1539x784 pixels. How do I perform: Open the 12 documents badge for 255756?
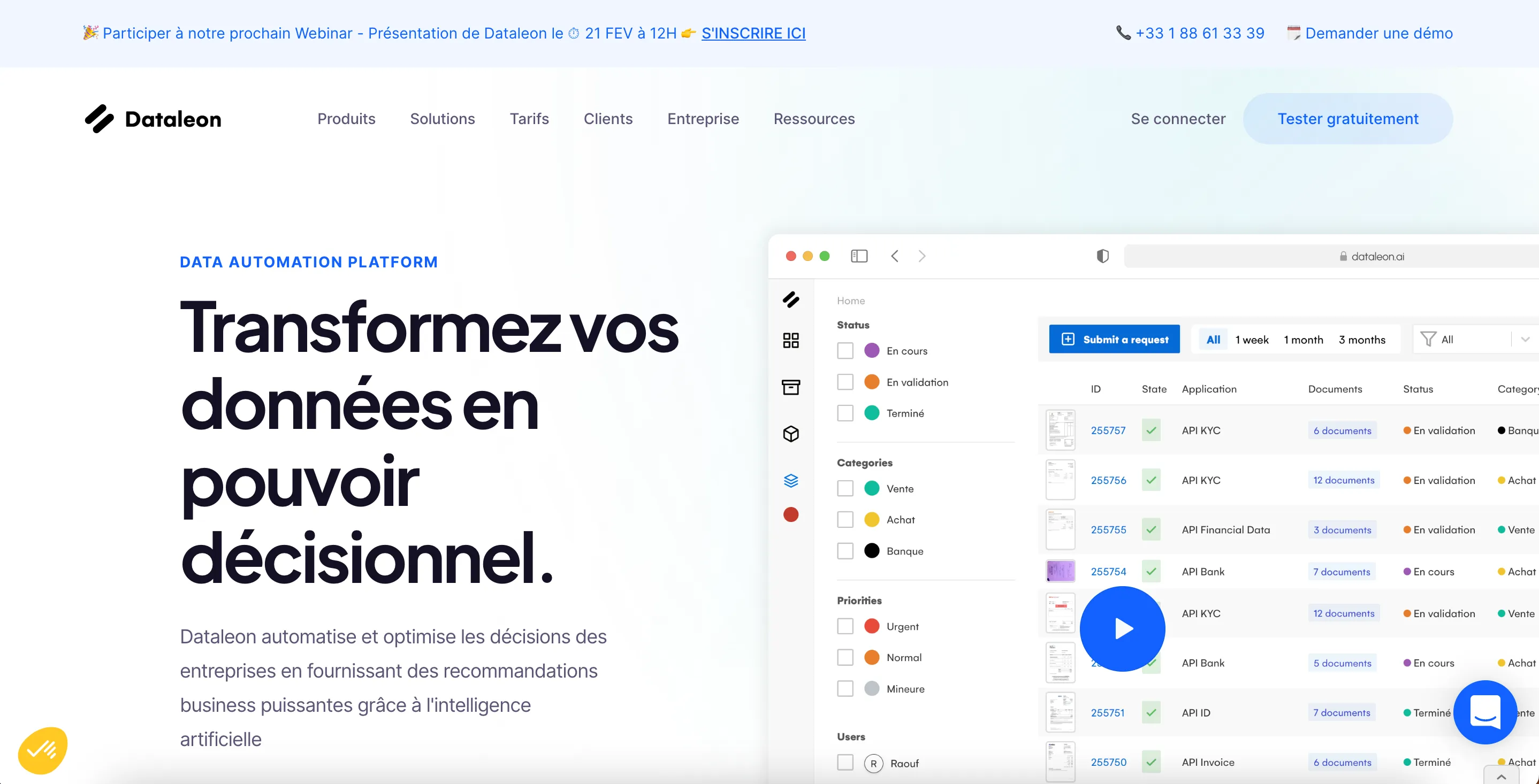1344,480
